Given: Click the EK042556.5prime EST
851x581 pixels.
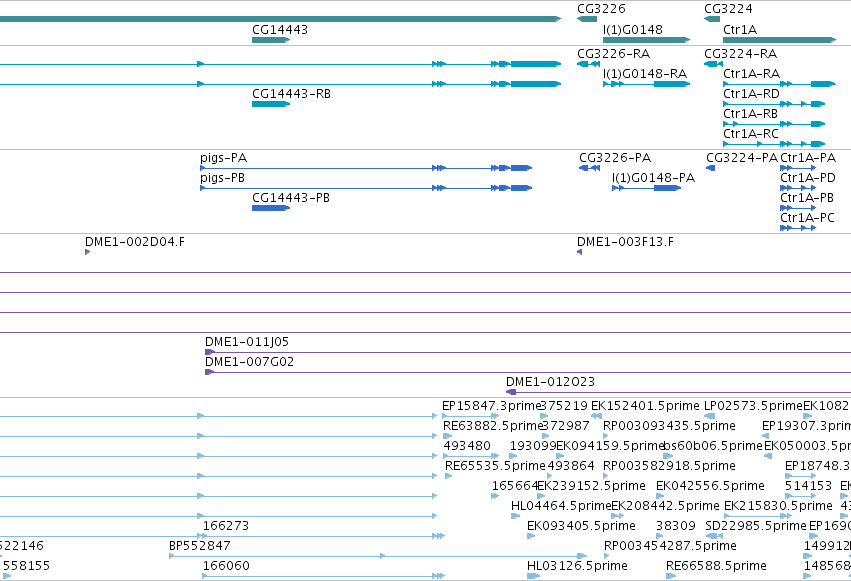Looking at the screenshot, I should [660, 496].
